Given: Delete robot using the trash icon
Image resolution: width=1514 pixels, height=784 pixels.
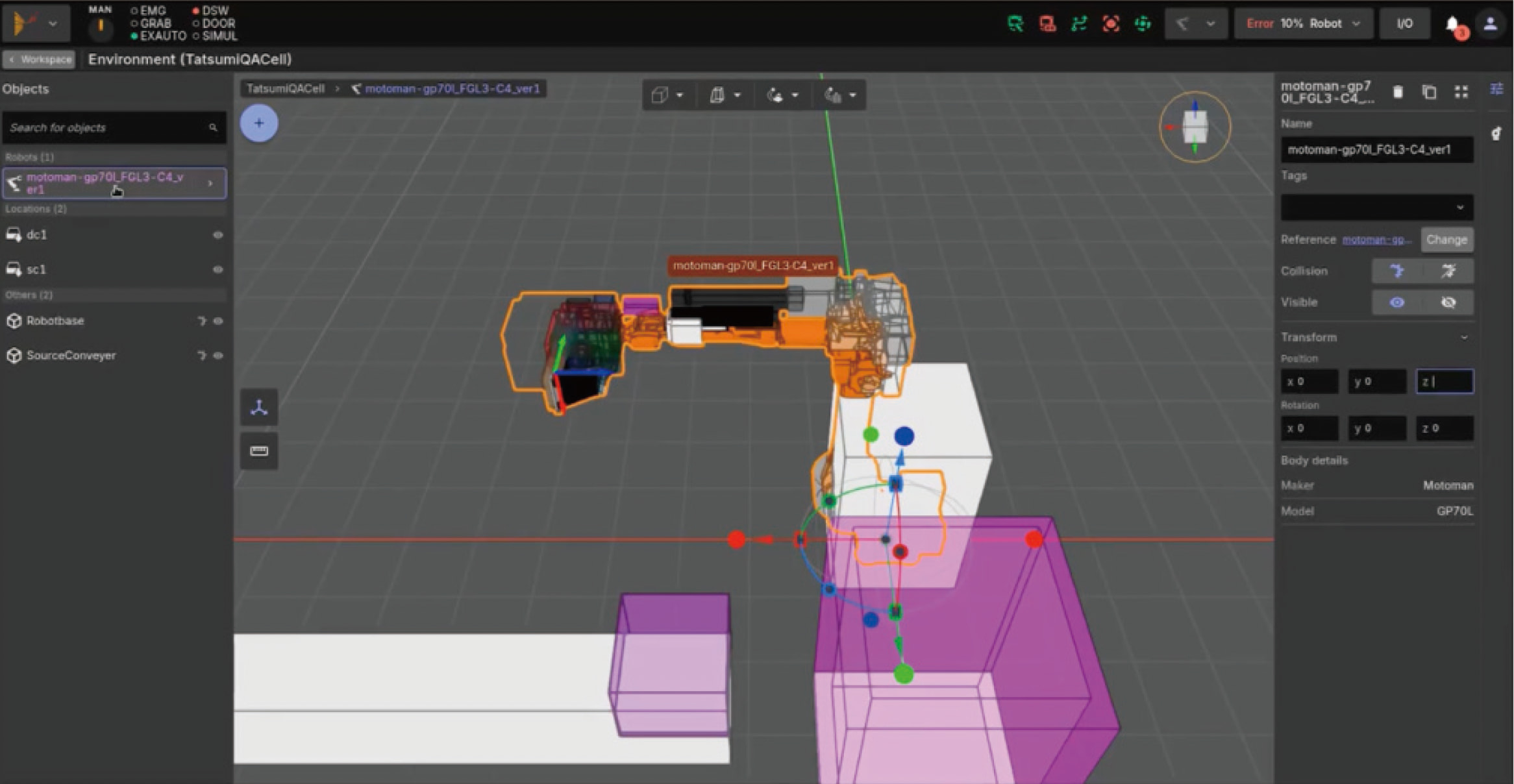Looking at the screenshot, I should click(1398, 92).
